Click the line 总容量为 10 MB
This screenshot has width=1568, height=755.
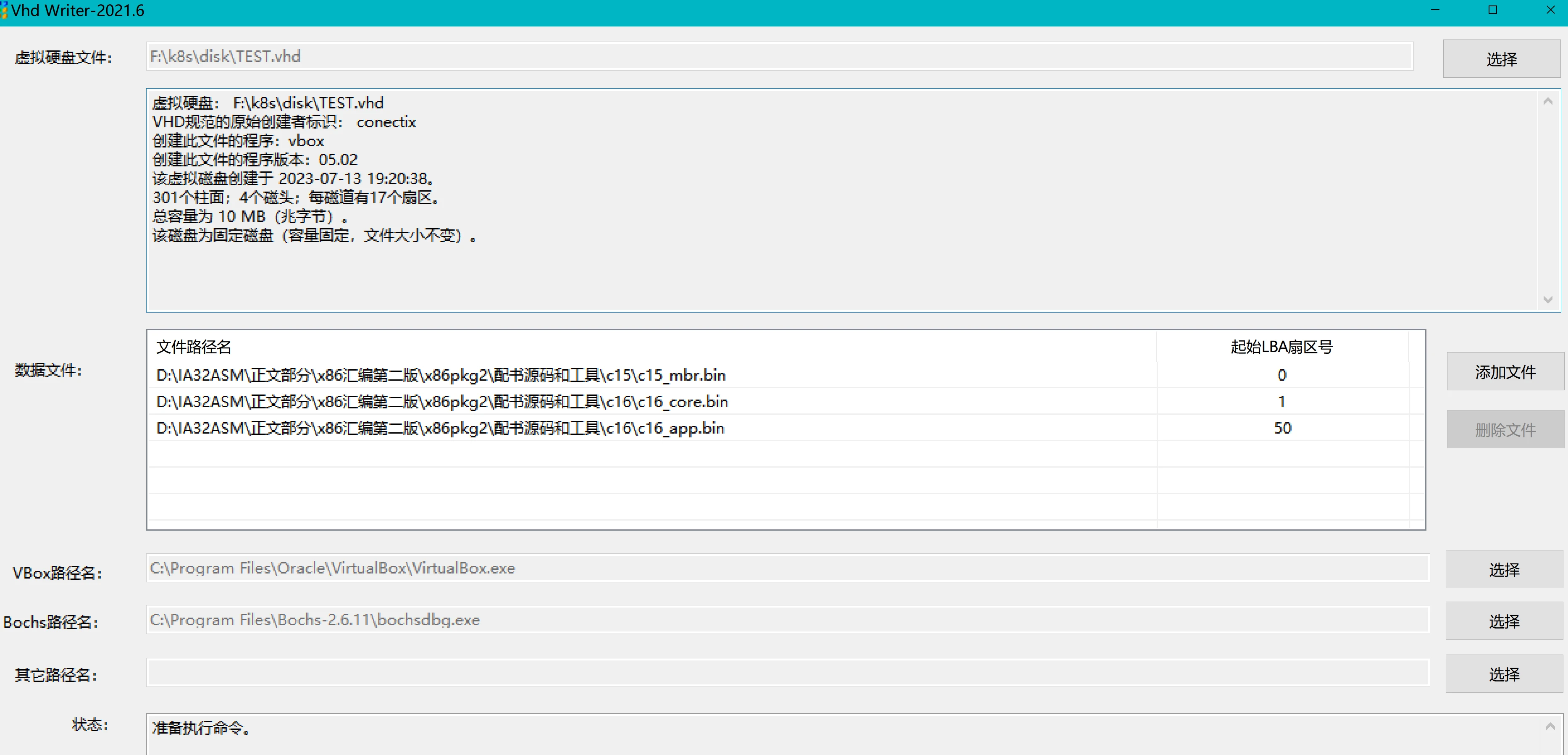250,216
